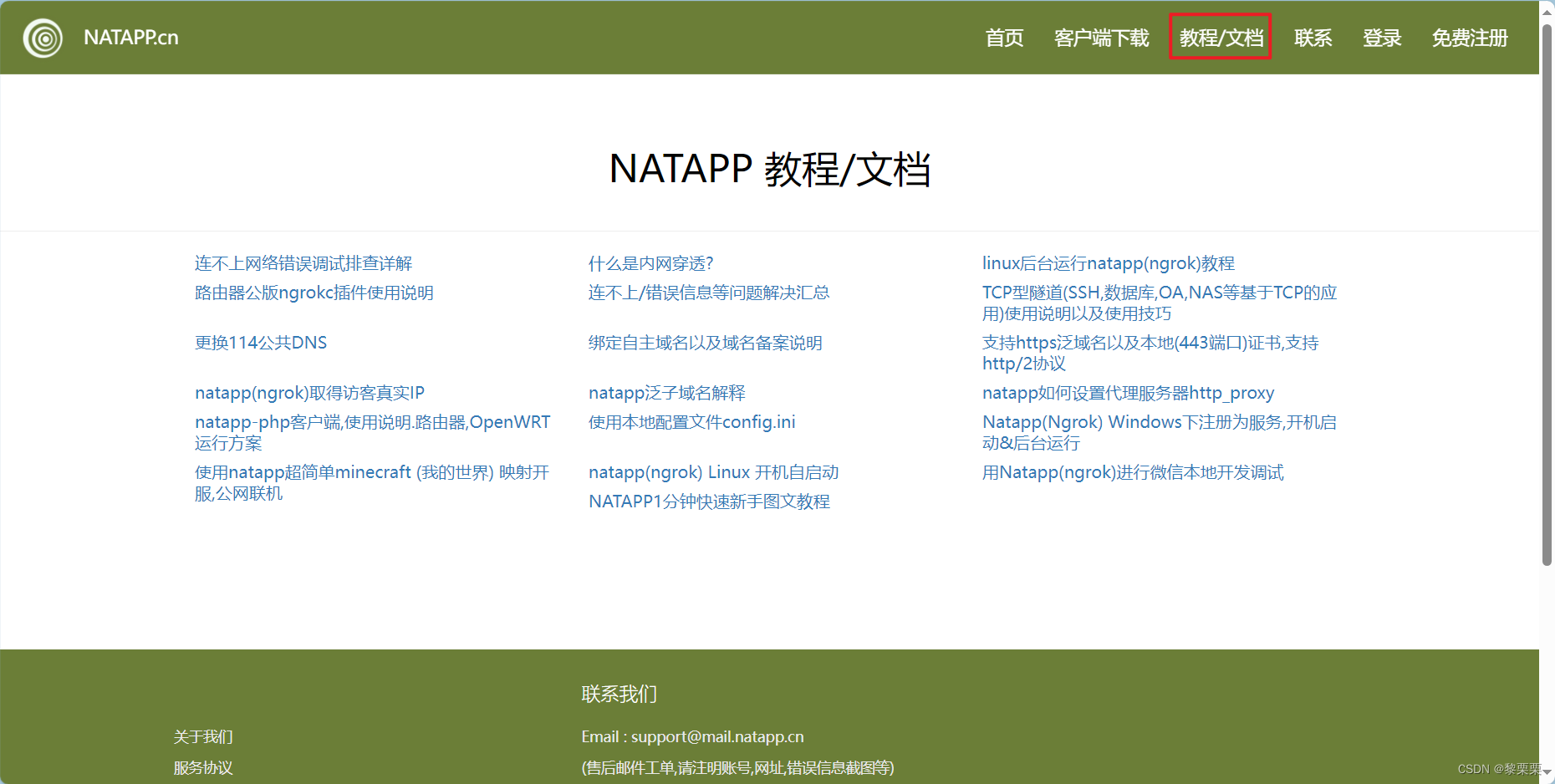The height and width of the screenshot is (784, 1555).
Task: Open 路由器公版ngrokc插件使用说明 link
Action: click(314, 293)
